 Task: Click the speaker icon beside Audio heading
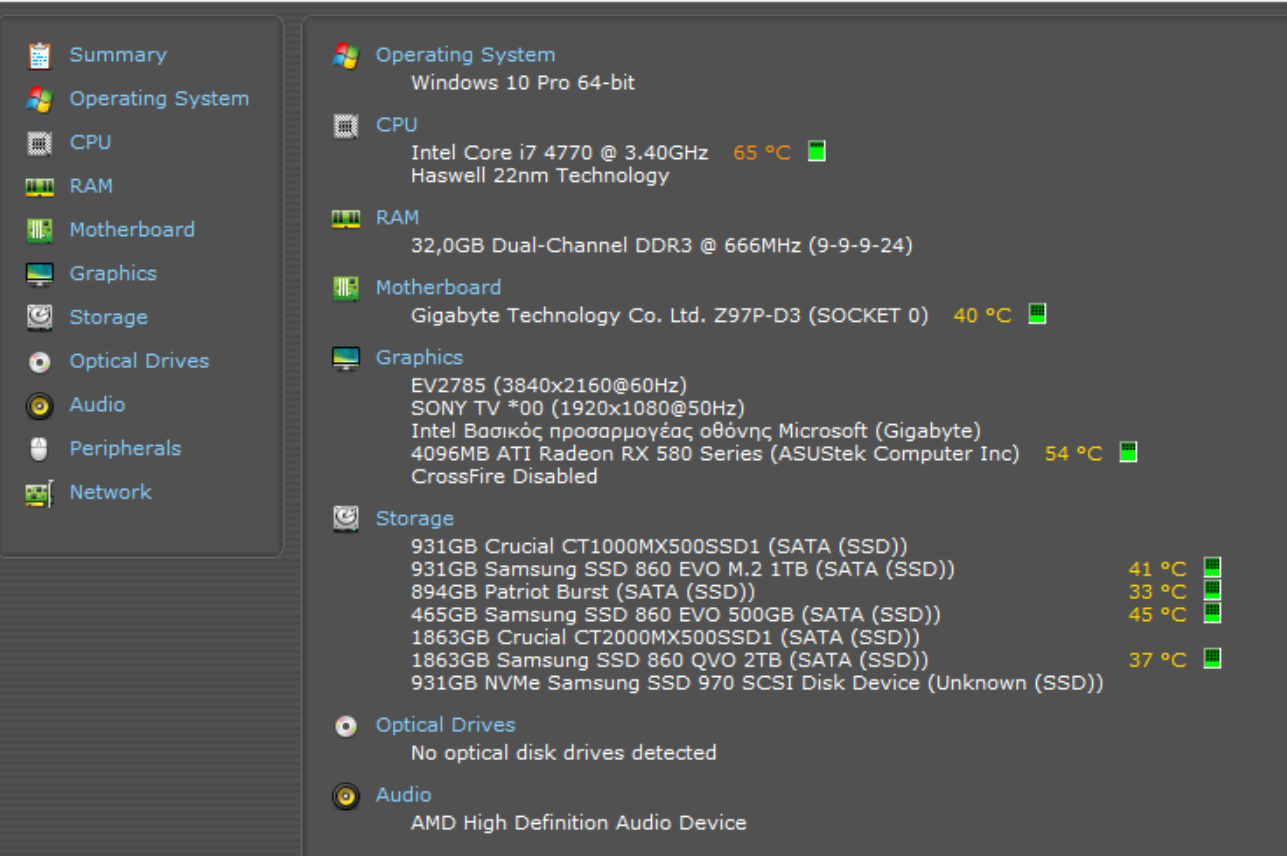click(x=346, y=796)
